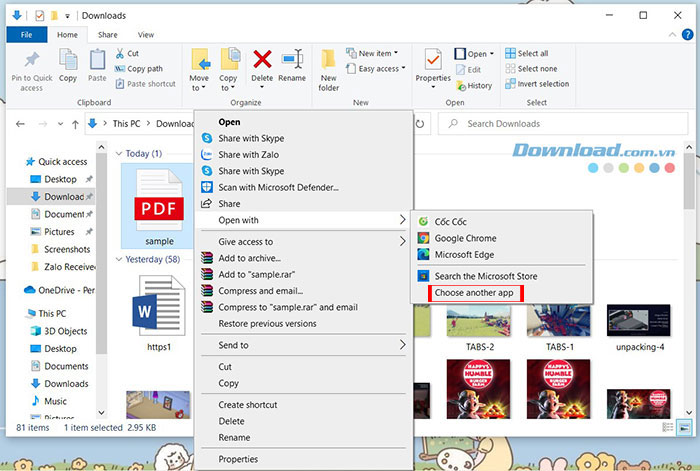
Task: Select Screenshots folder in Quick access
Action: coord(66,249)
